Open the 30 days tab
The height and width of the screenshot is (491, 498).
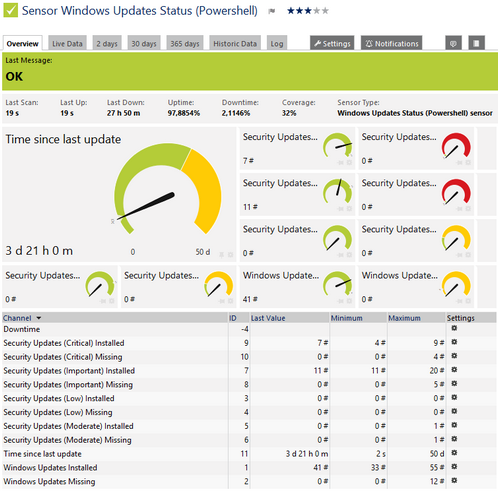click(144, 43)
